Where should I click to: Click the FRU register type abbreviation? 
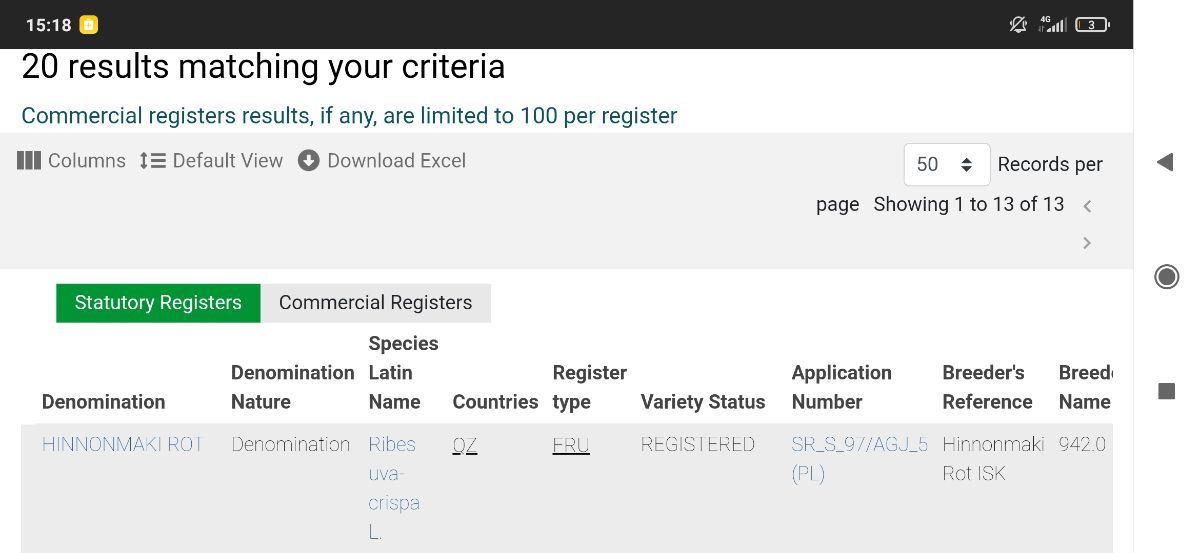coord(571,445)
